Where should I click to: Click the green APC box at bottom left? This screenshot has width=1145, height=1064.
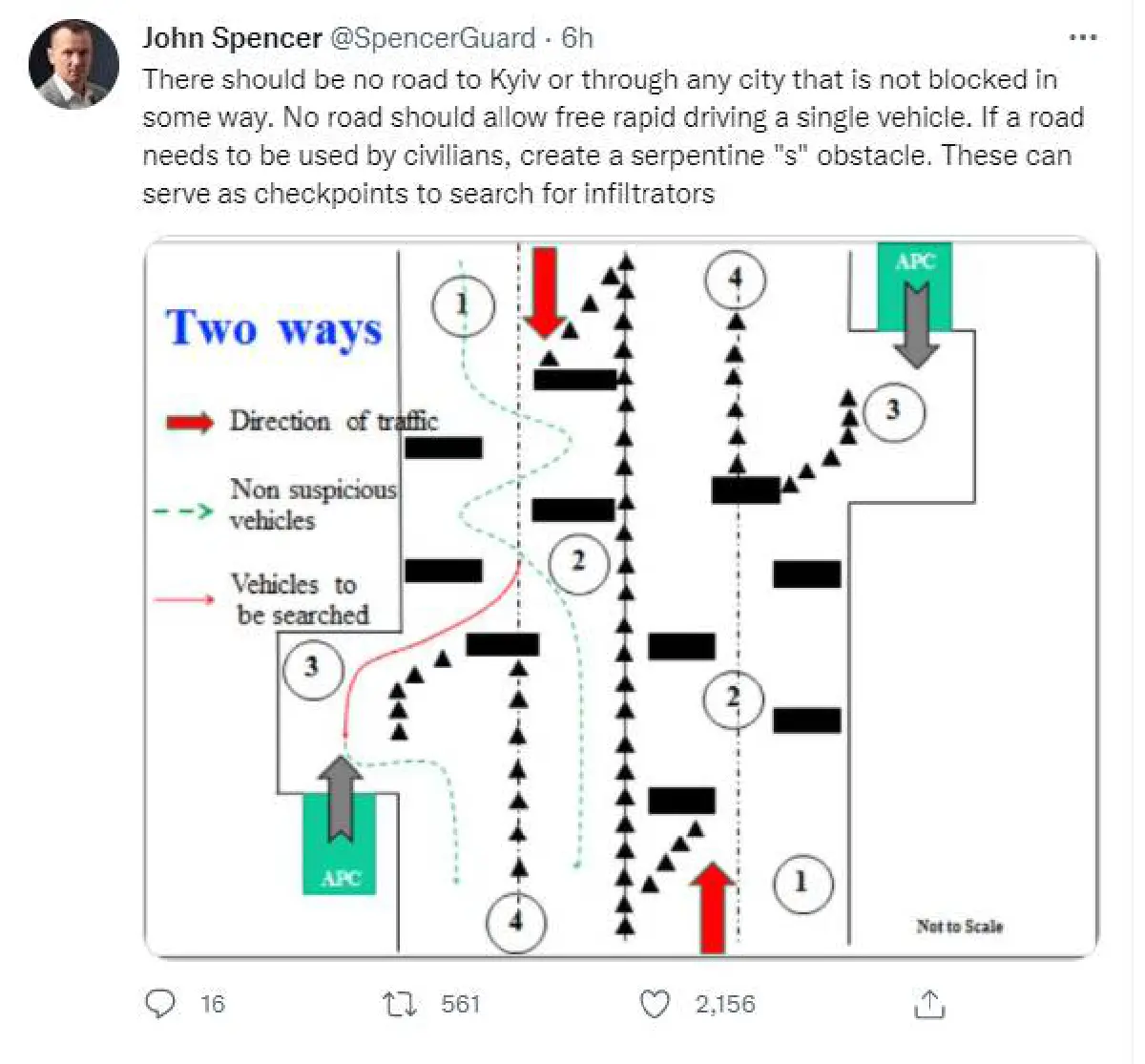click(339, 846)
